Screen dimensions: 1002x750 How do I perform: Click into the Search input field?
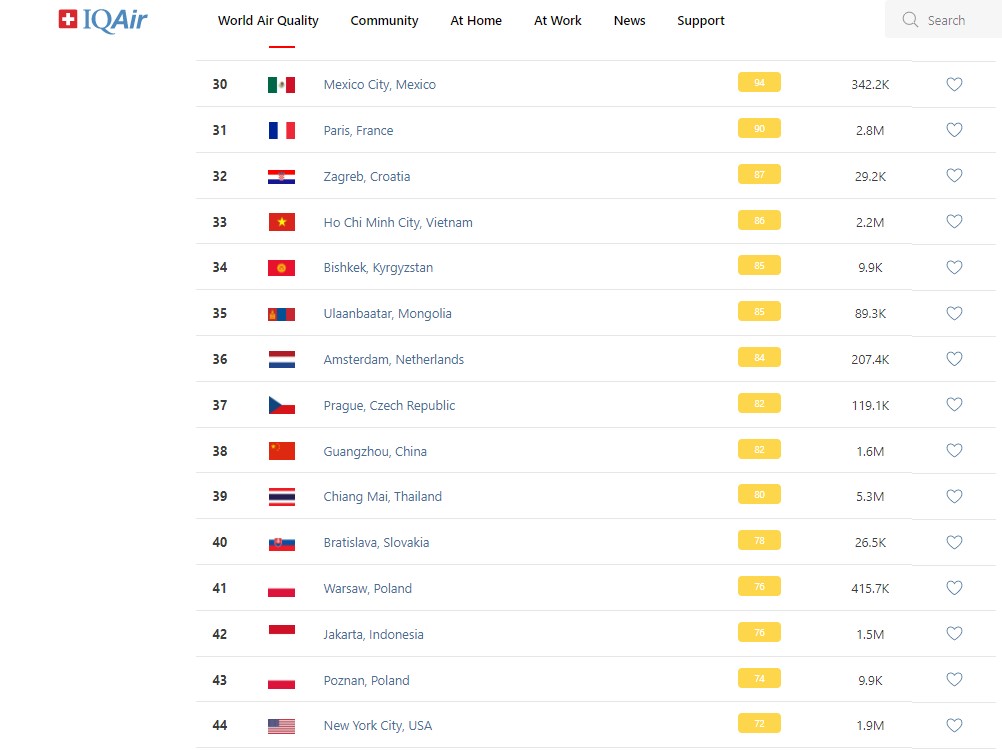pos(955,20)
